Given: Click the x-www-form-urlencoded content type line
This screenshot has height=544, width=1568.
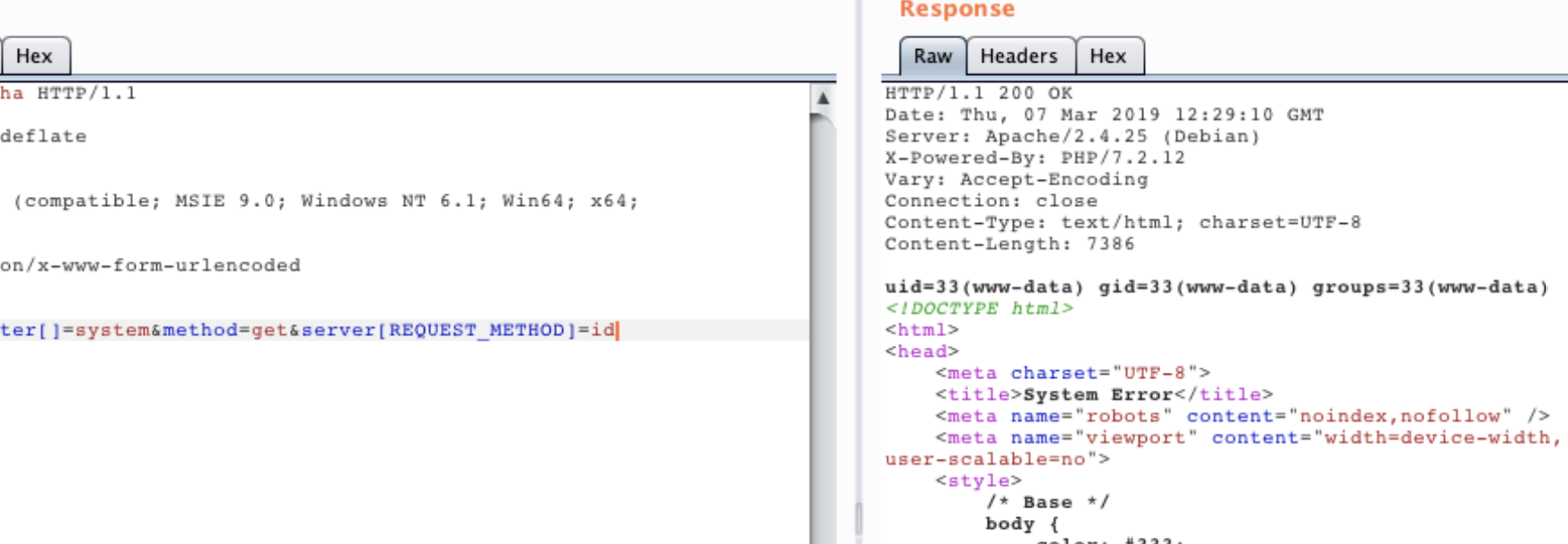Looking at the screenshot, I should (x=150, y=266).
